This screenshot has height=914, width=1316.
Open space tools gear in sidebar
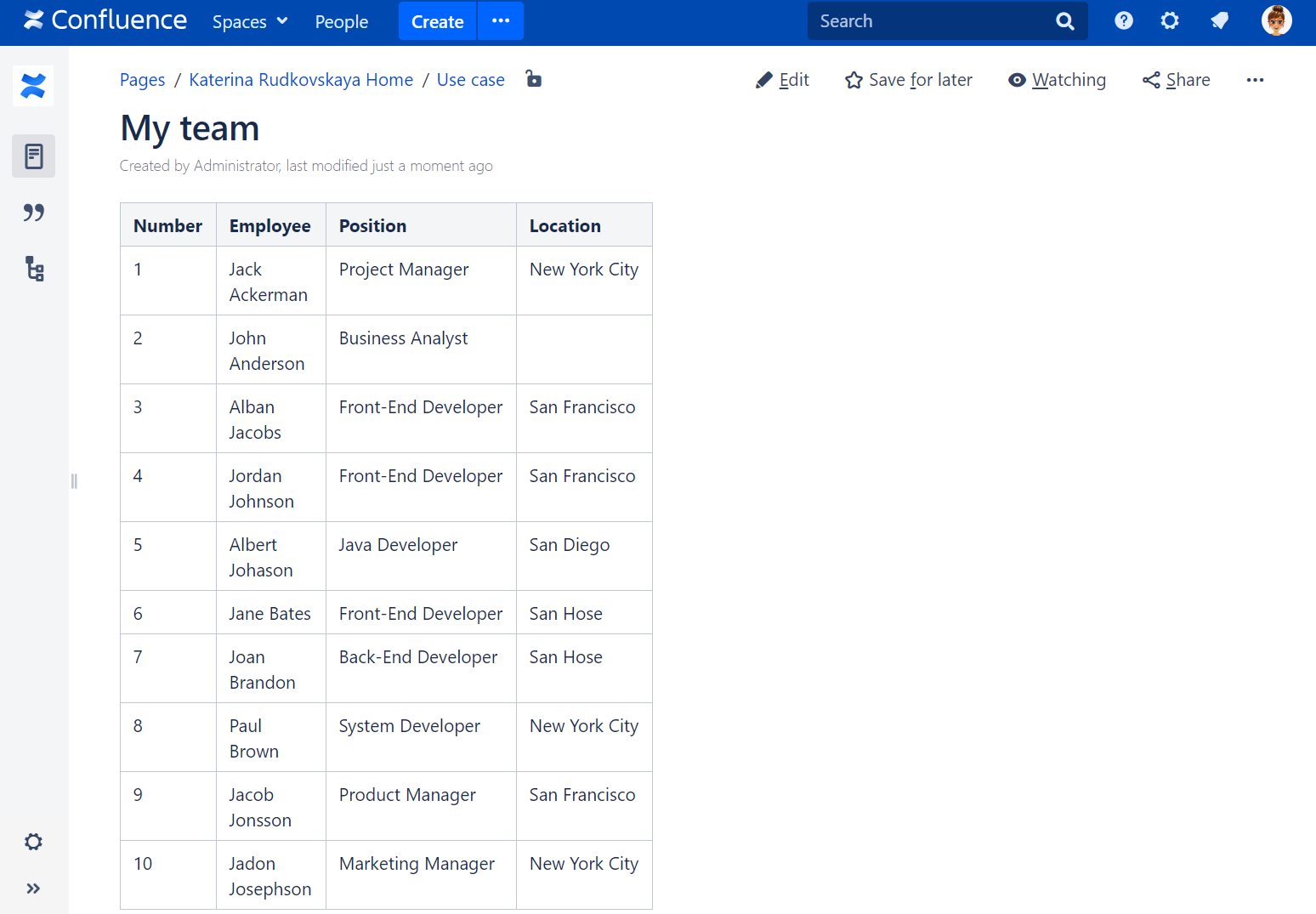tap(33, 842)
